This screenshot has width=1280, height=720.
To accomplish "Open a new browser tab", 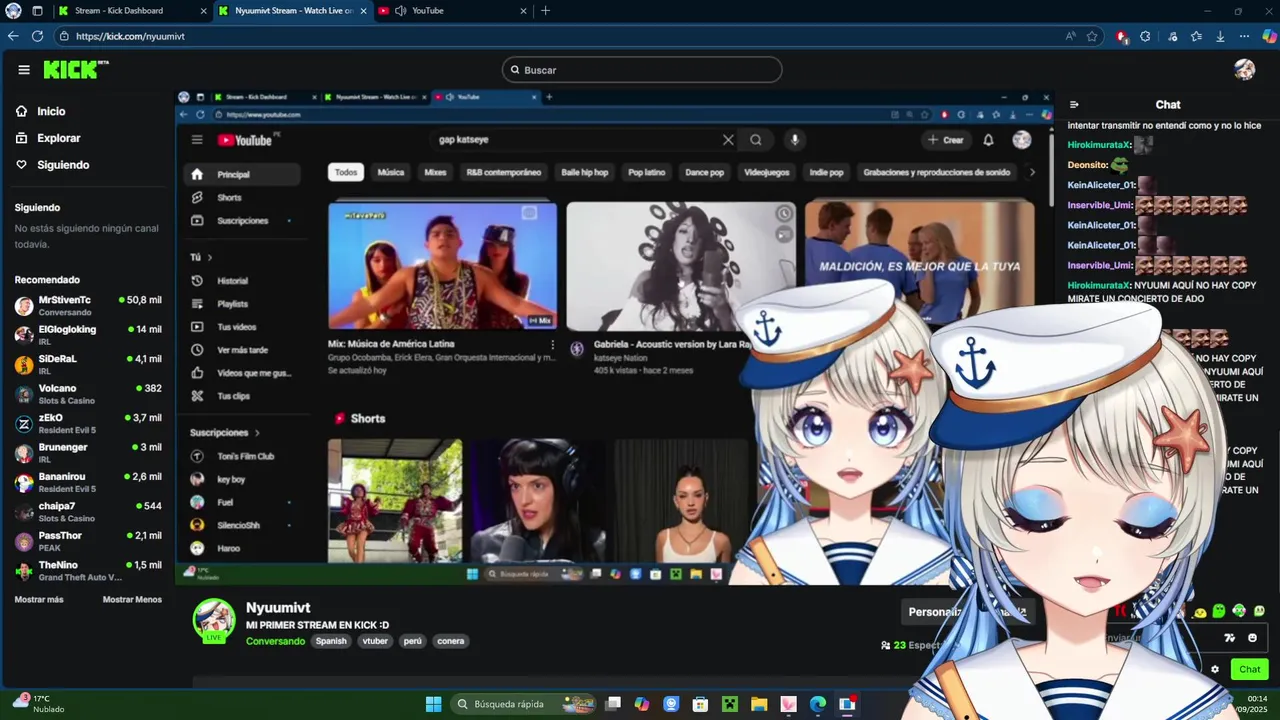I will click(x=545, y=11).
